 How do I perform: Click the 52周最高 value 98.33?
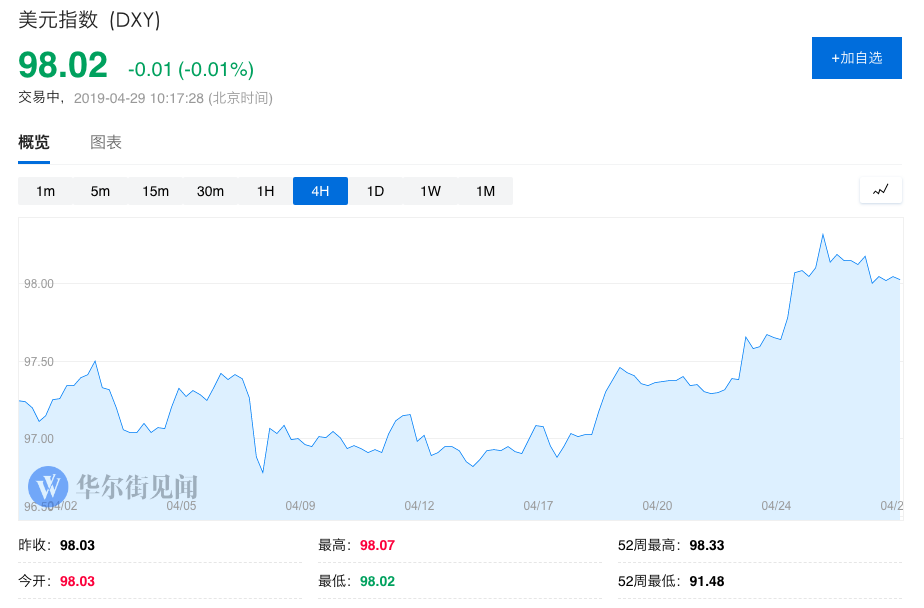point(707,545)
